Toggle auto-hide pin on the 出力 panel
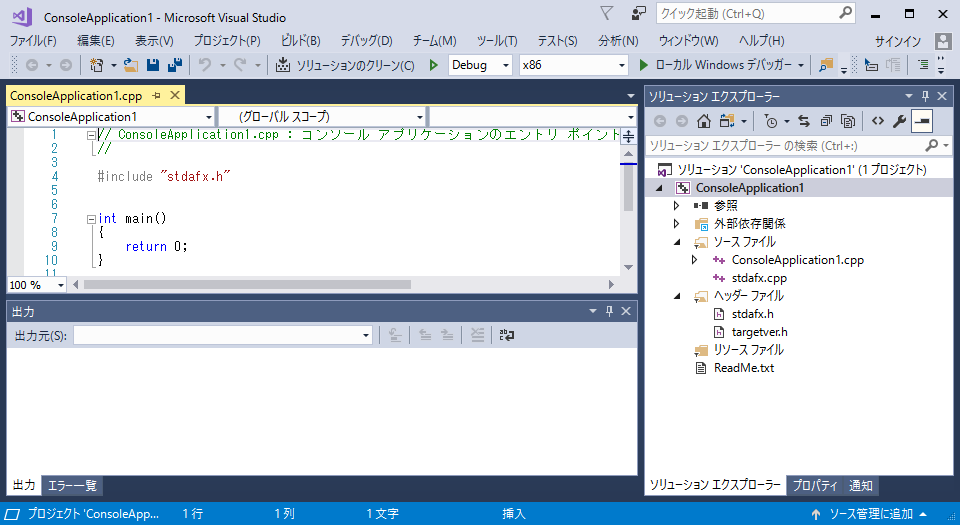Viewport: 960px width, 525px height. point(609,311)
